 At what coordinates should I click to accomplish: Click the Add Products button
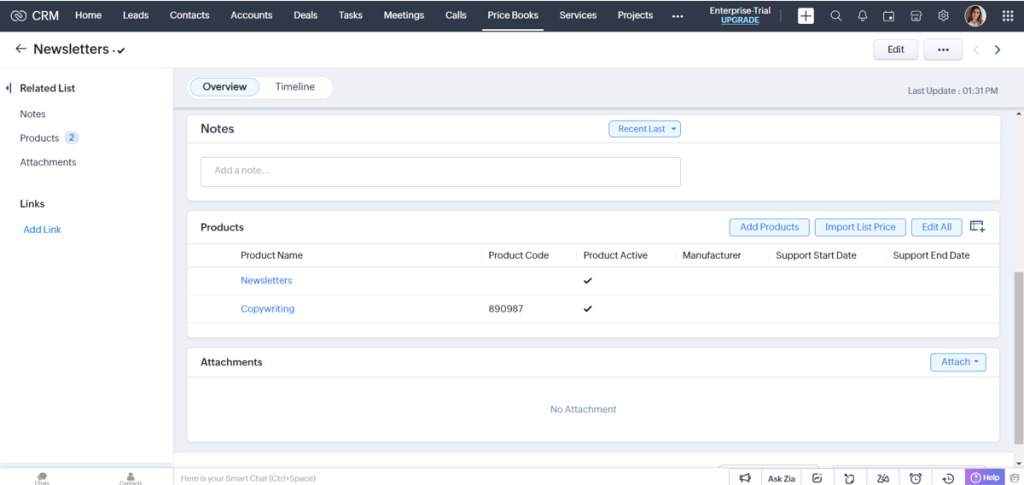pos(769,227)
